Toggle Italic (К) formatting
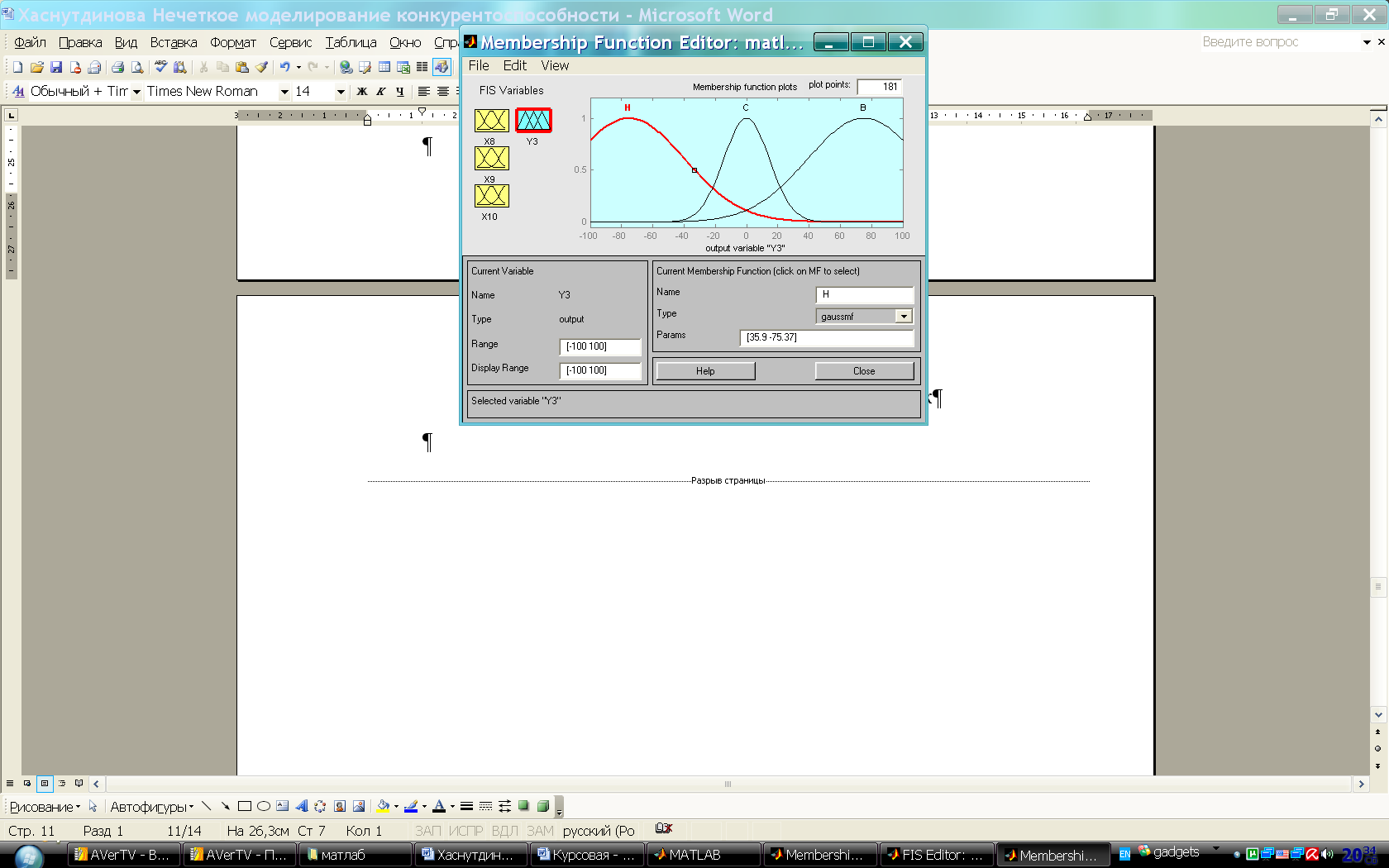The image size is (1389, 868). tap(380, 92)
